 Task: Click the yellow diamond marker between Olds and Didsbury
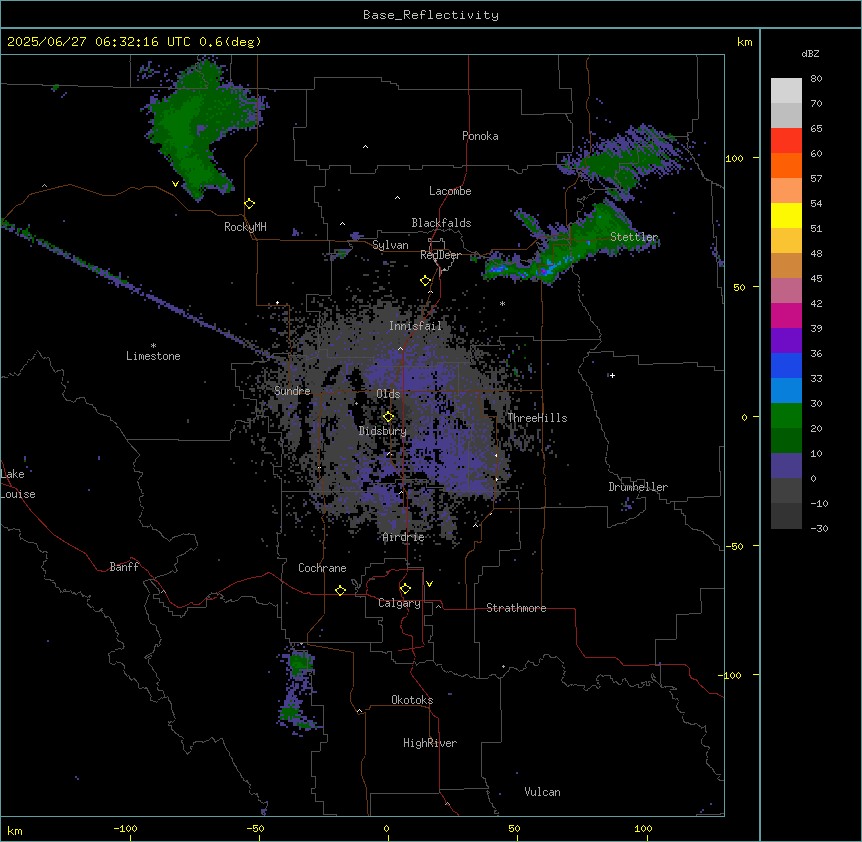pyautogui.click(x=388, y=417)
